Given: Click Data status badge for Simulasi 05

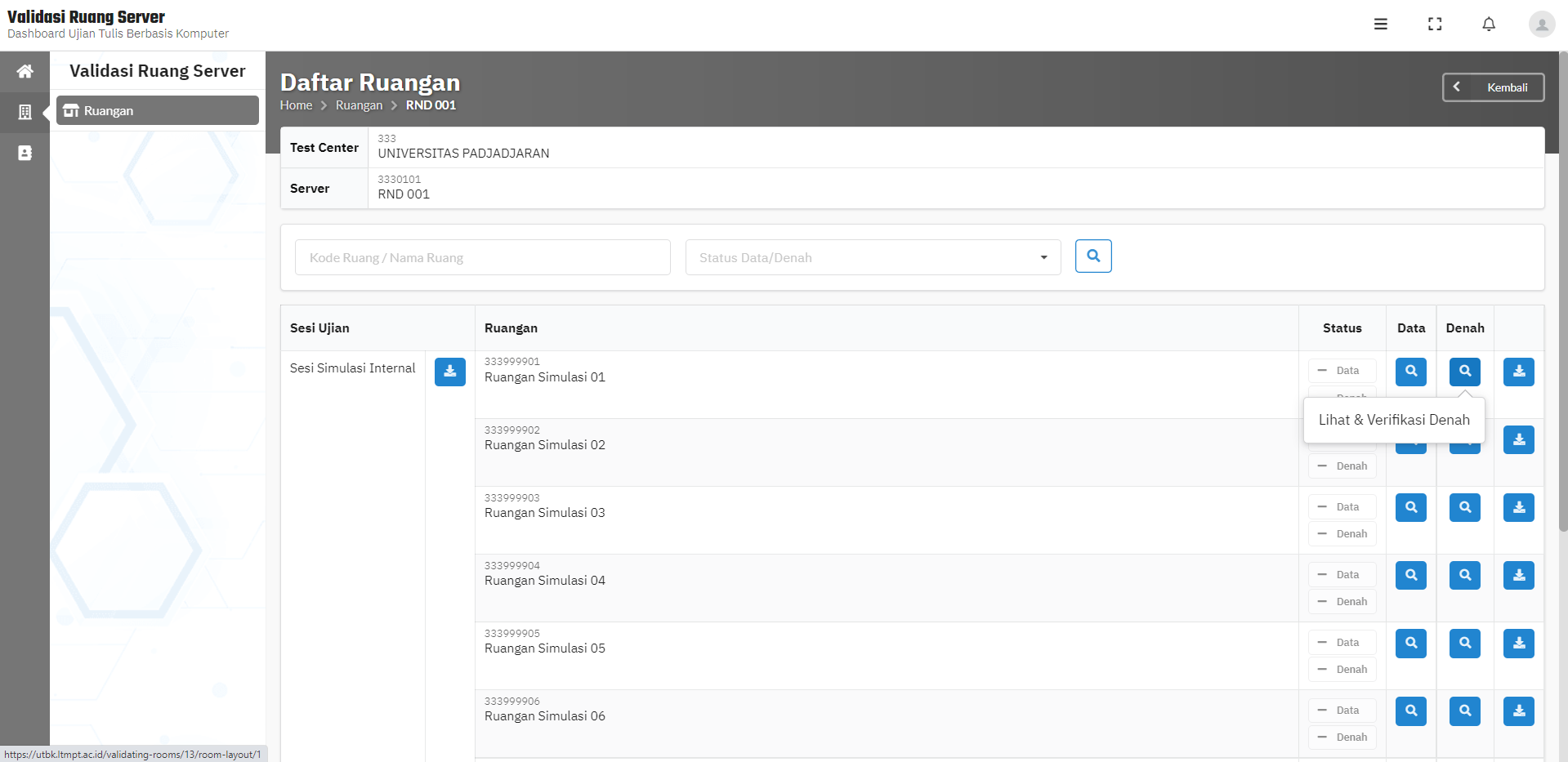Looking at the screenshot, I should (1342, 643).
